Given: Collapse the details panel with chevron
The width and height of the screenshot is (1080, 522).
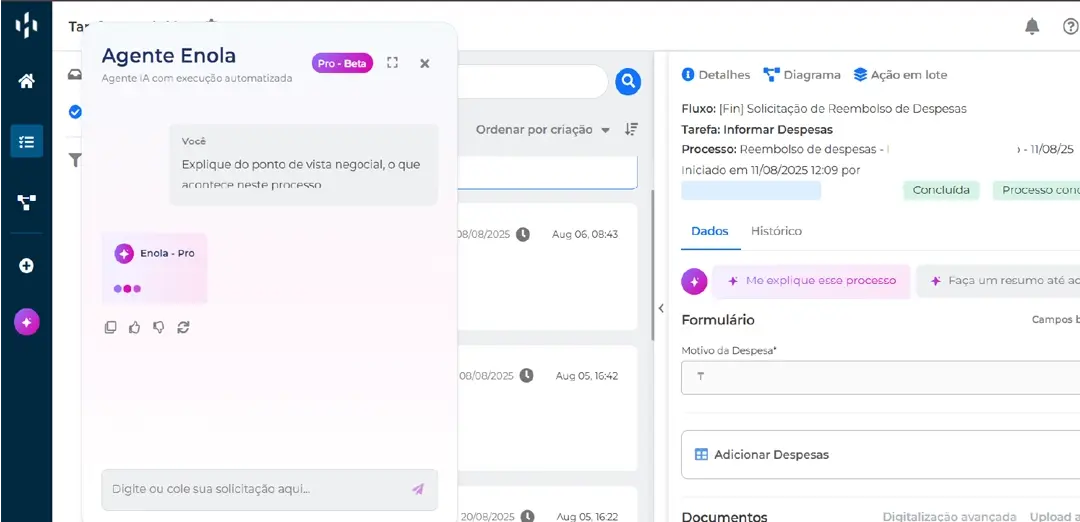Looking at the screenshot, I should (x=660, y=308).
